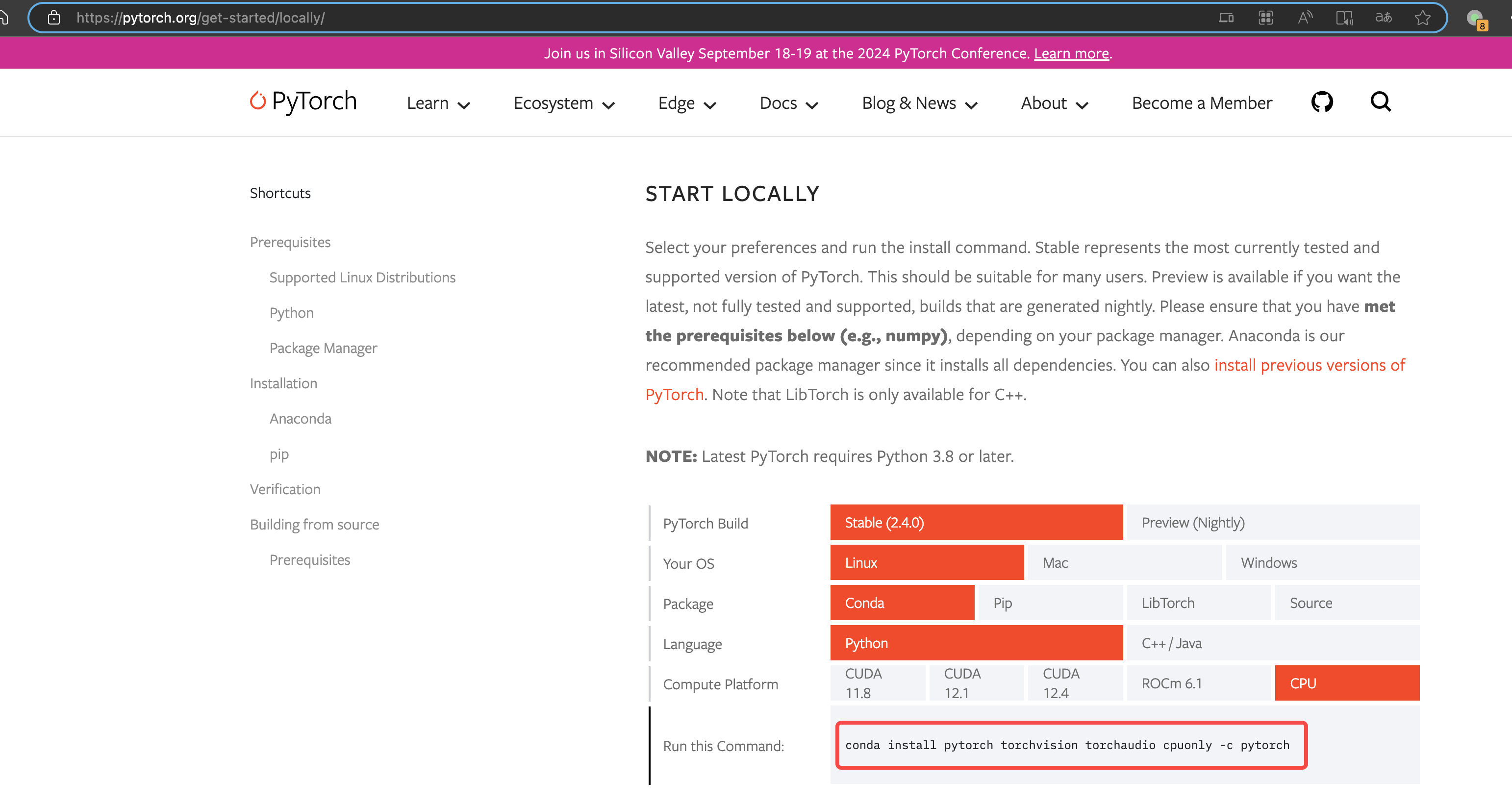Click the site lock icon in address bar
Screen dimensions: 1512x806
(53, 18)
